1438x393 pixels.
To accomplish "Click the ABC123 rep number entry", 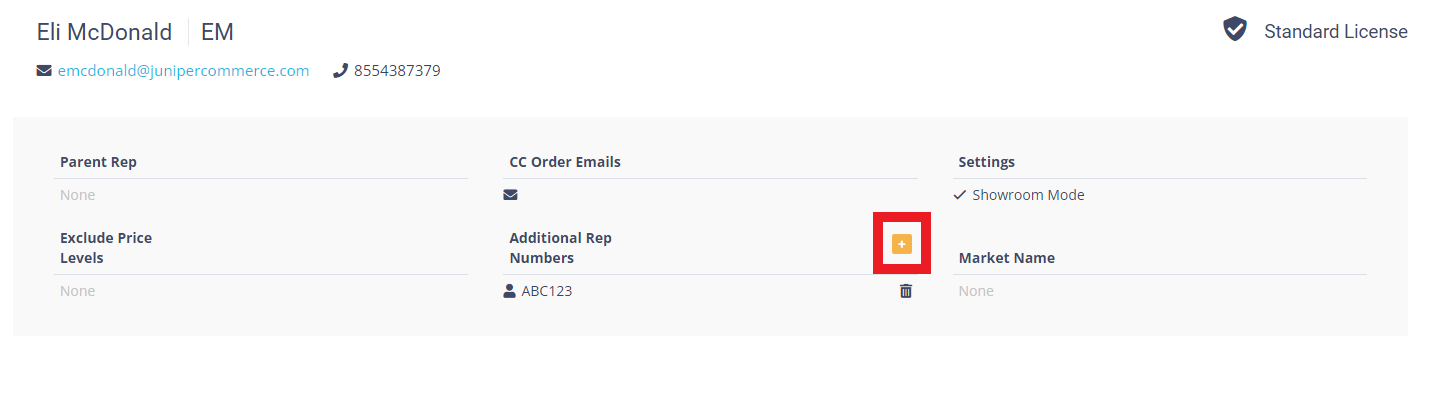I will click(x=547, y=291).
